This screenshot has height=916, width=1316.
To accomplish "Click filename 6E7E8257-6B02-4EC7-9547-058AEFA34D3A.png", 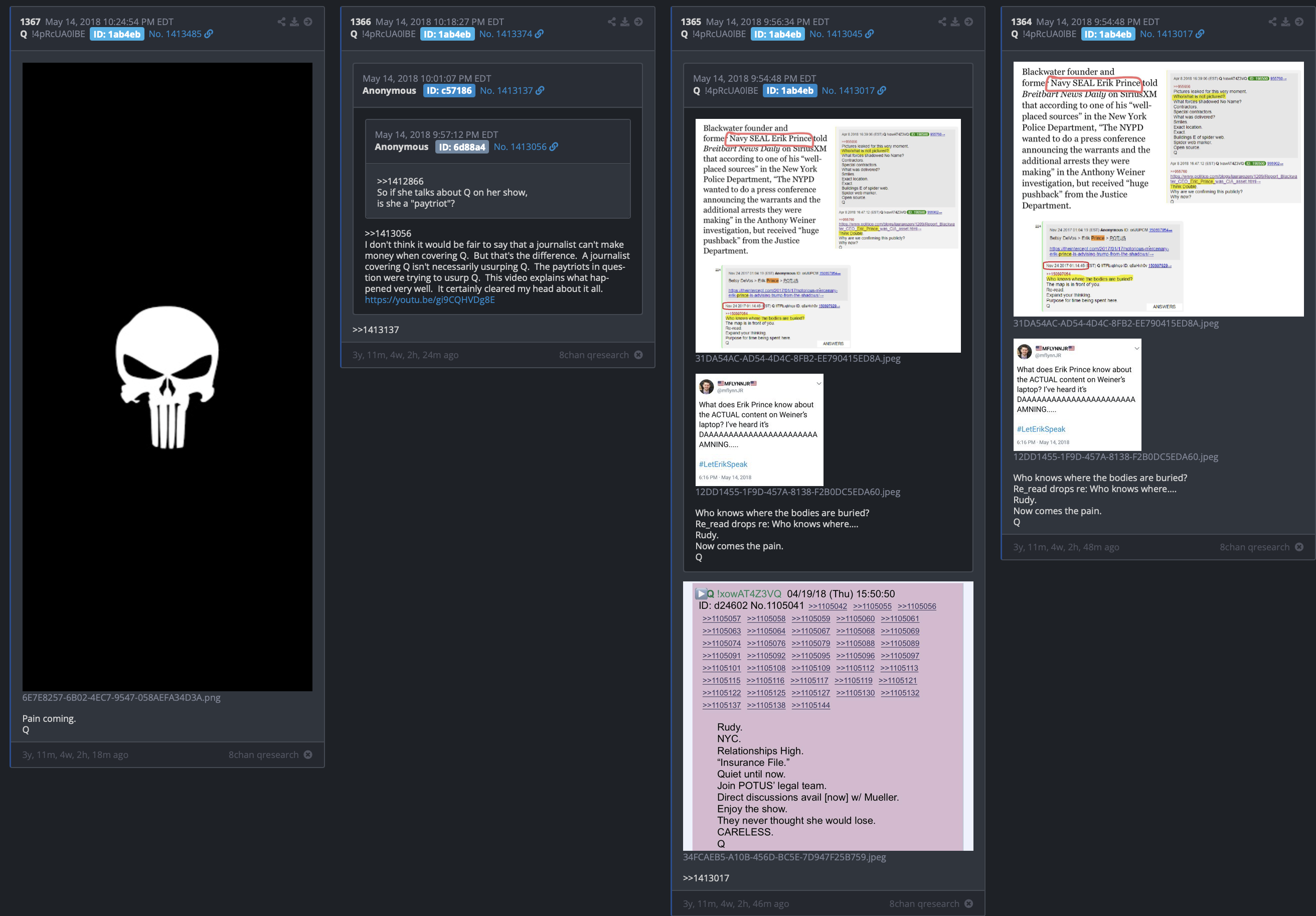I will [x=121, y=698].
